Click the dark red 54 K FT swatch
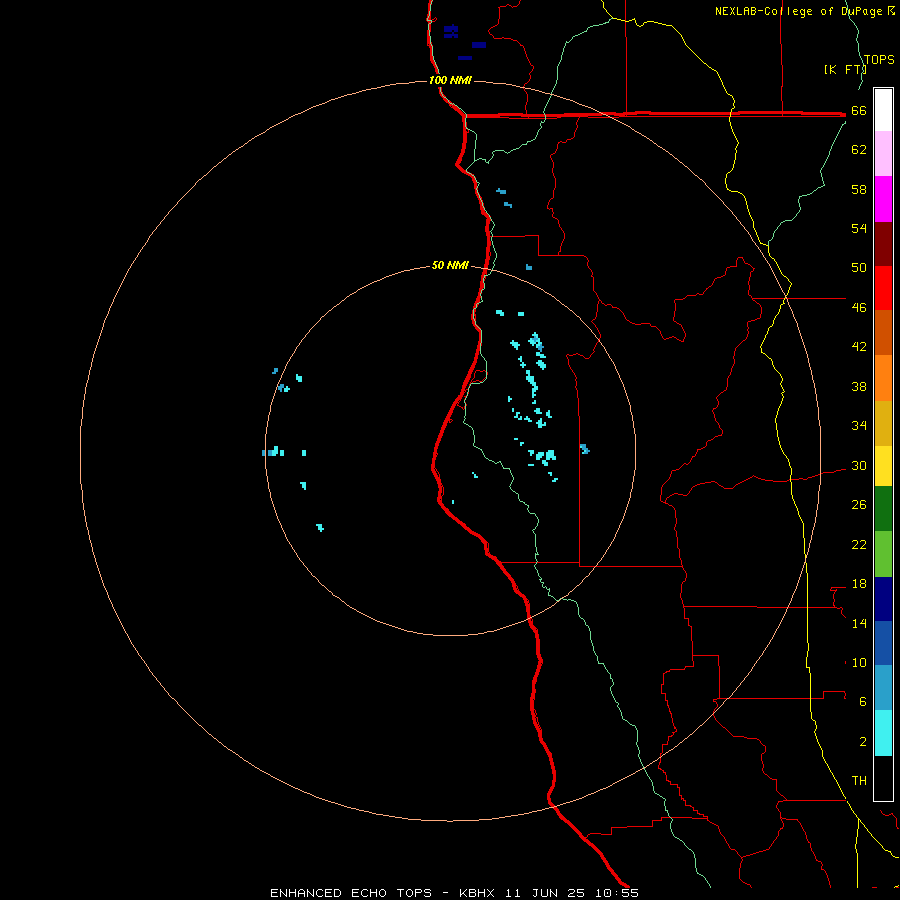 pos(883,243)
